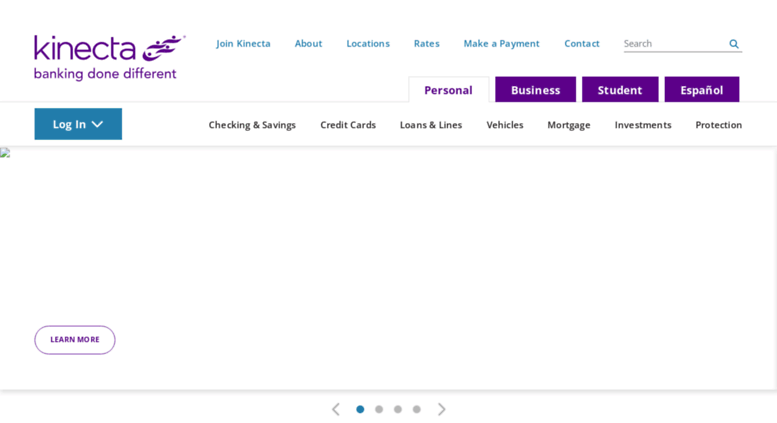Go to previous carousel slide arrow
Screen dimensions: 777x423
(336, 409)
